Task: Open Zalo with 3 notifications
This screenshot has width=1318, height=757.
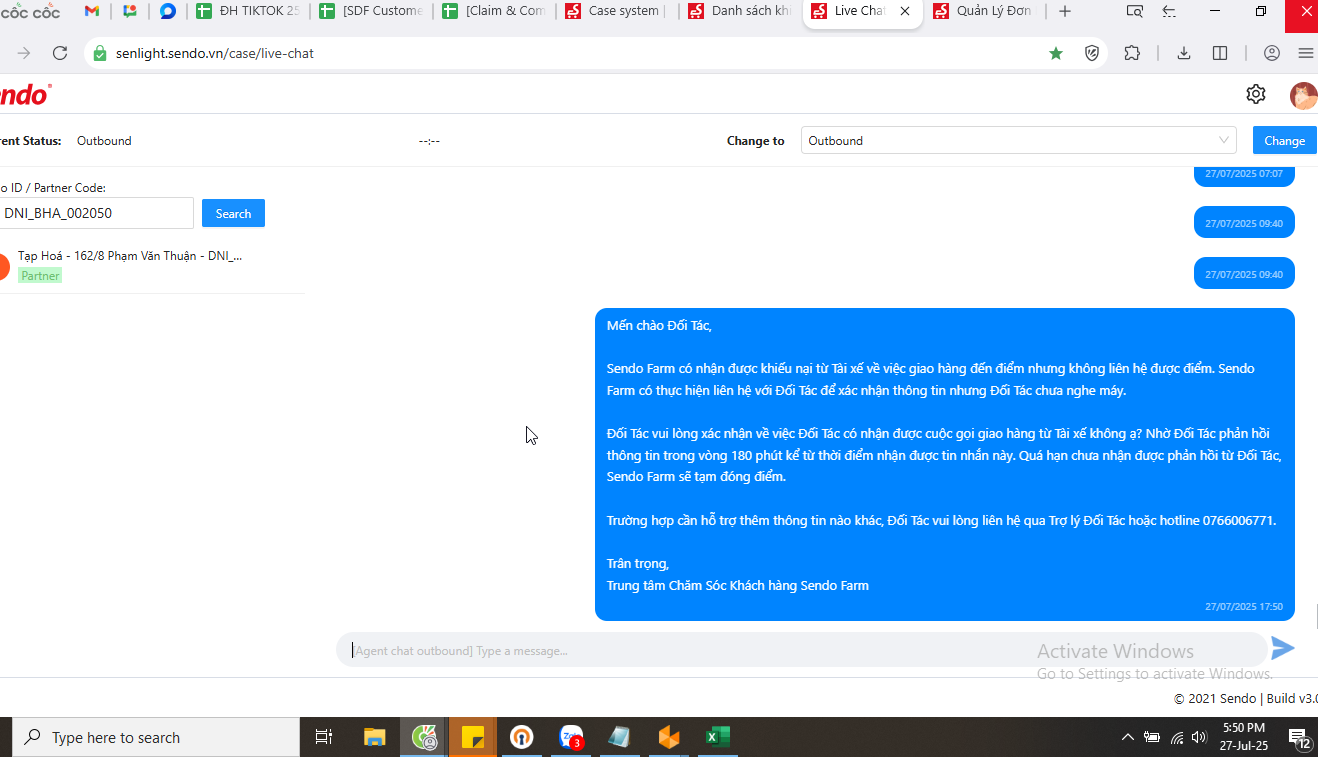Action: (571, 737)
